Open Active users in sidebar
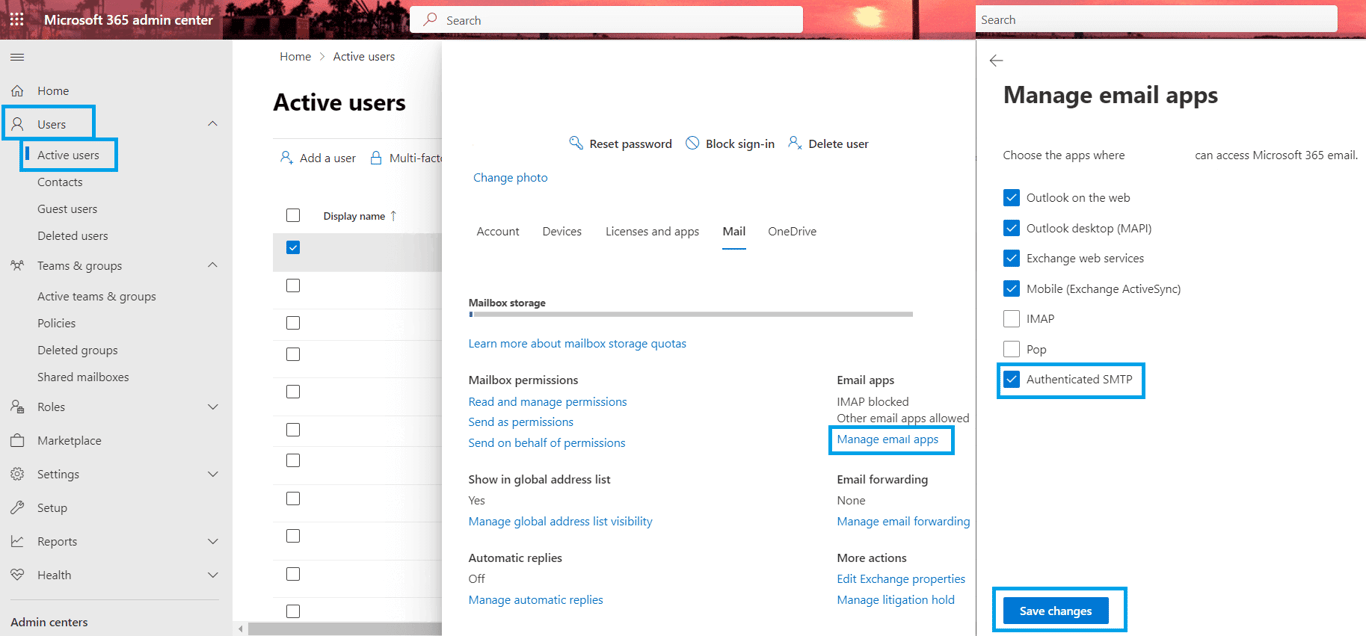1366x636 pixels. 68,155
